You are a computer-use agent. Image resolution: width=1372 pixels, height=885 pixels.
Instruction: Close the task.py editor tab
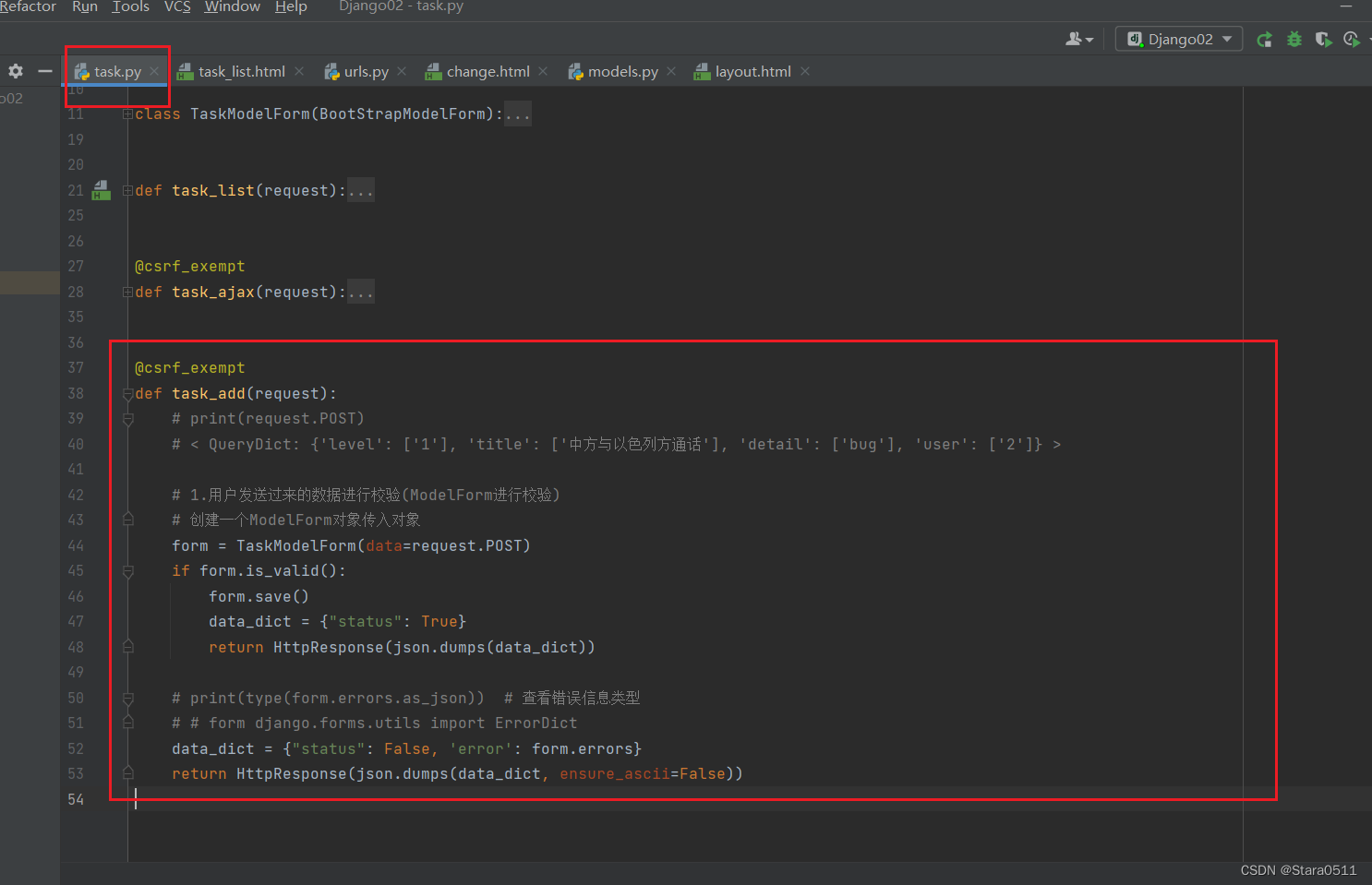(x=154, y=71)
